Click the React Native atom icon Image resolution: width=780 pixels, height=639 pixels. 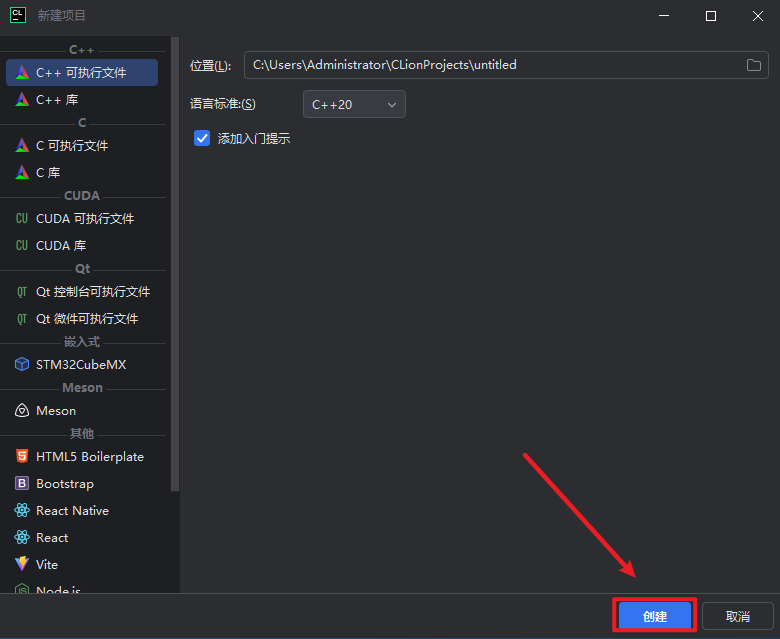pyautogui.click(x=22, y=511)
